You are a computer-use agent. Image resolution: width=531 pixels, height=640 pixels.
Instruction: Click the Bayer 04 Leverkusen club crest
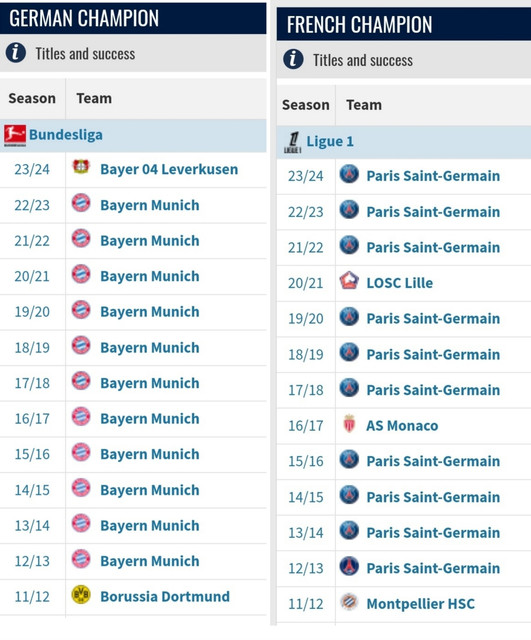pos(81,167)
